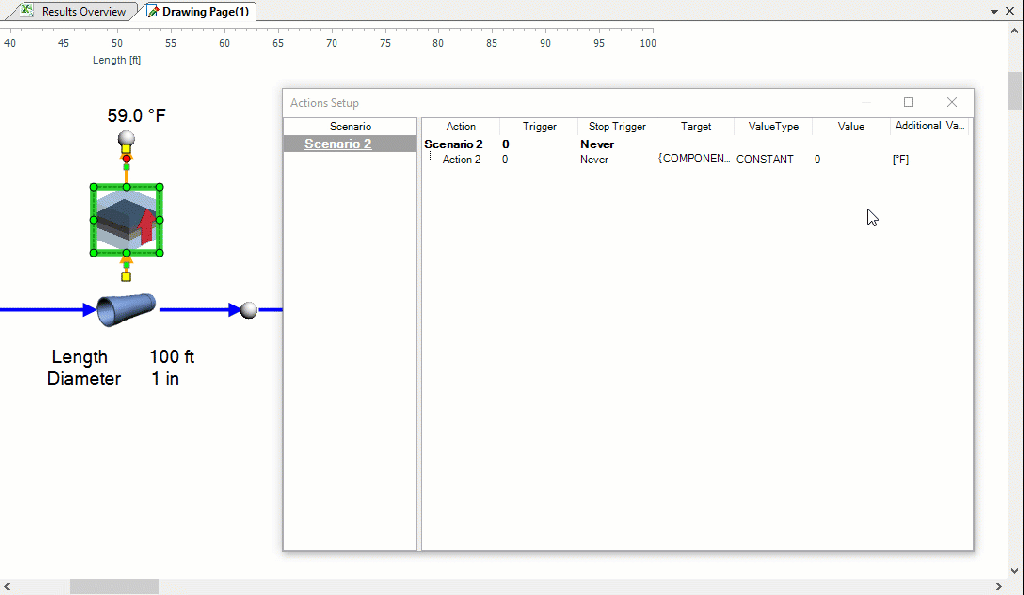Click the yellow connector below the heat component
Image resolution: width=1024 pixels, height=595 pixels.
pos(126,276)
